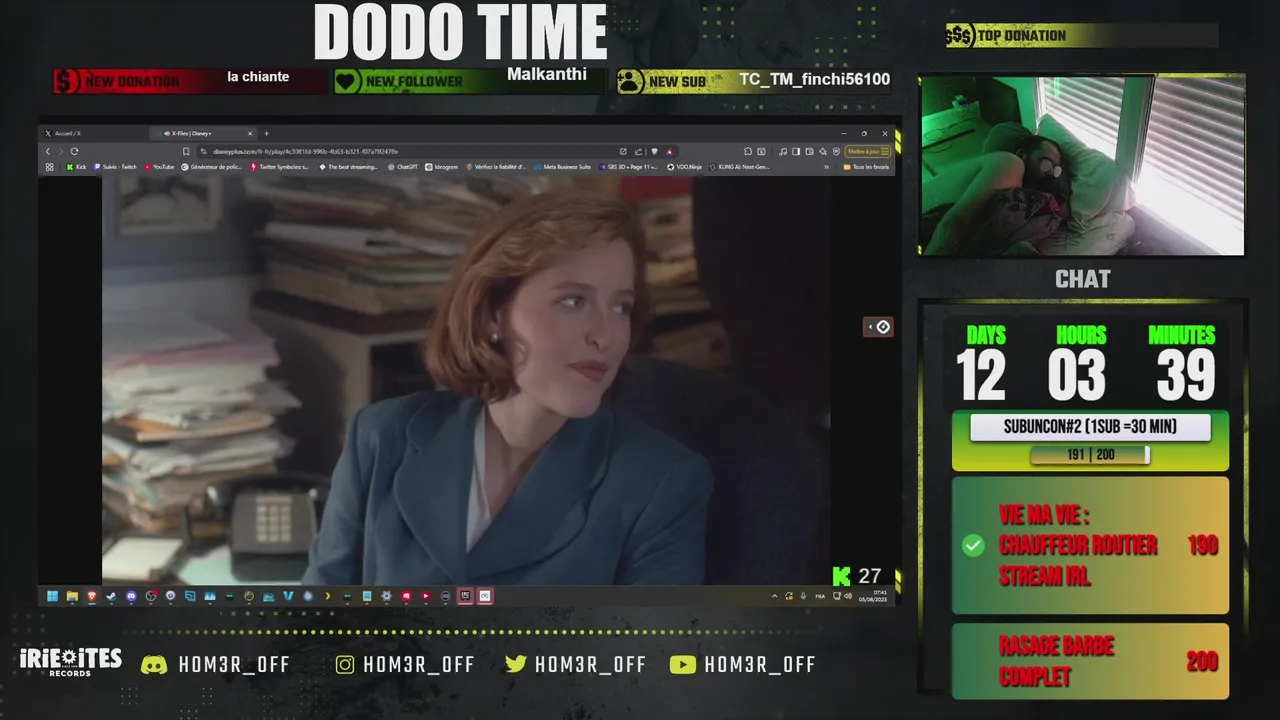Open the Tous les favoris folder
The height and width of the screenshot is (720, 1280).
866,167
